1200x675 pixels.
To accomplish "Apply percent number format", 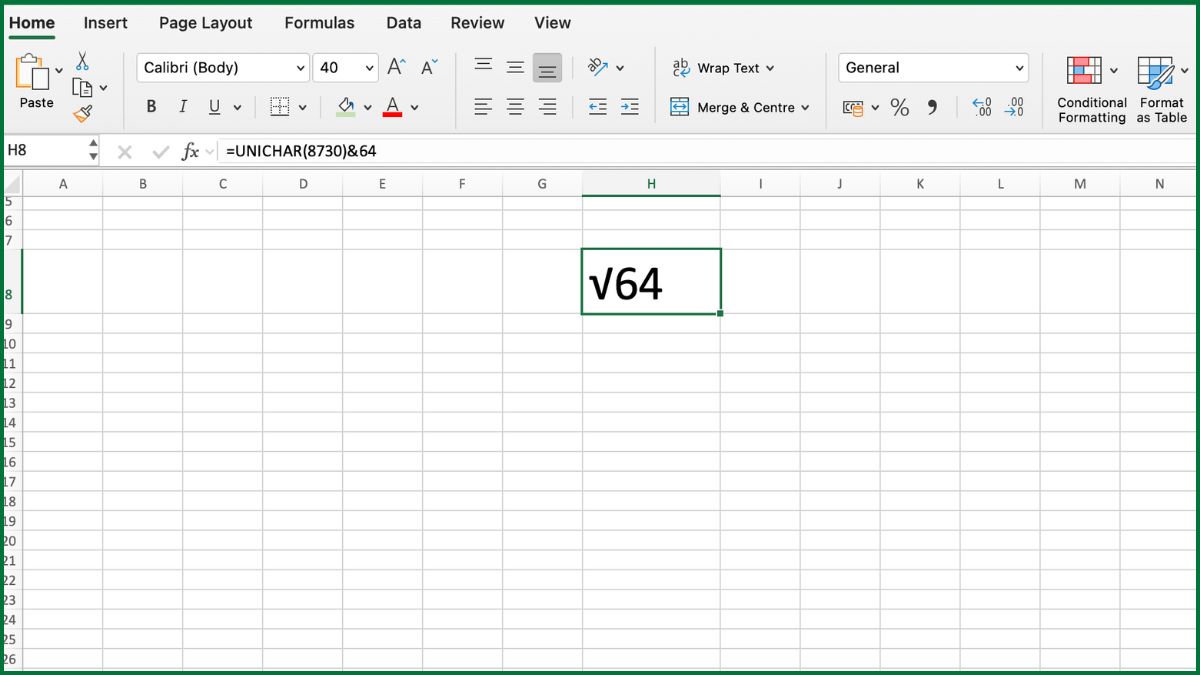I will point(899,107).
